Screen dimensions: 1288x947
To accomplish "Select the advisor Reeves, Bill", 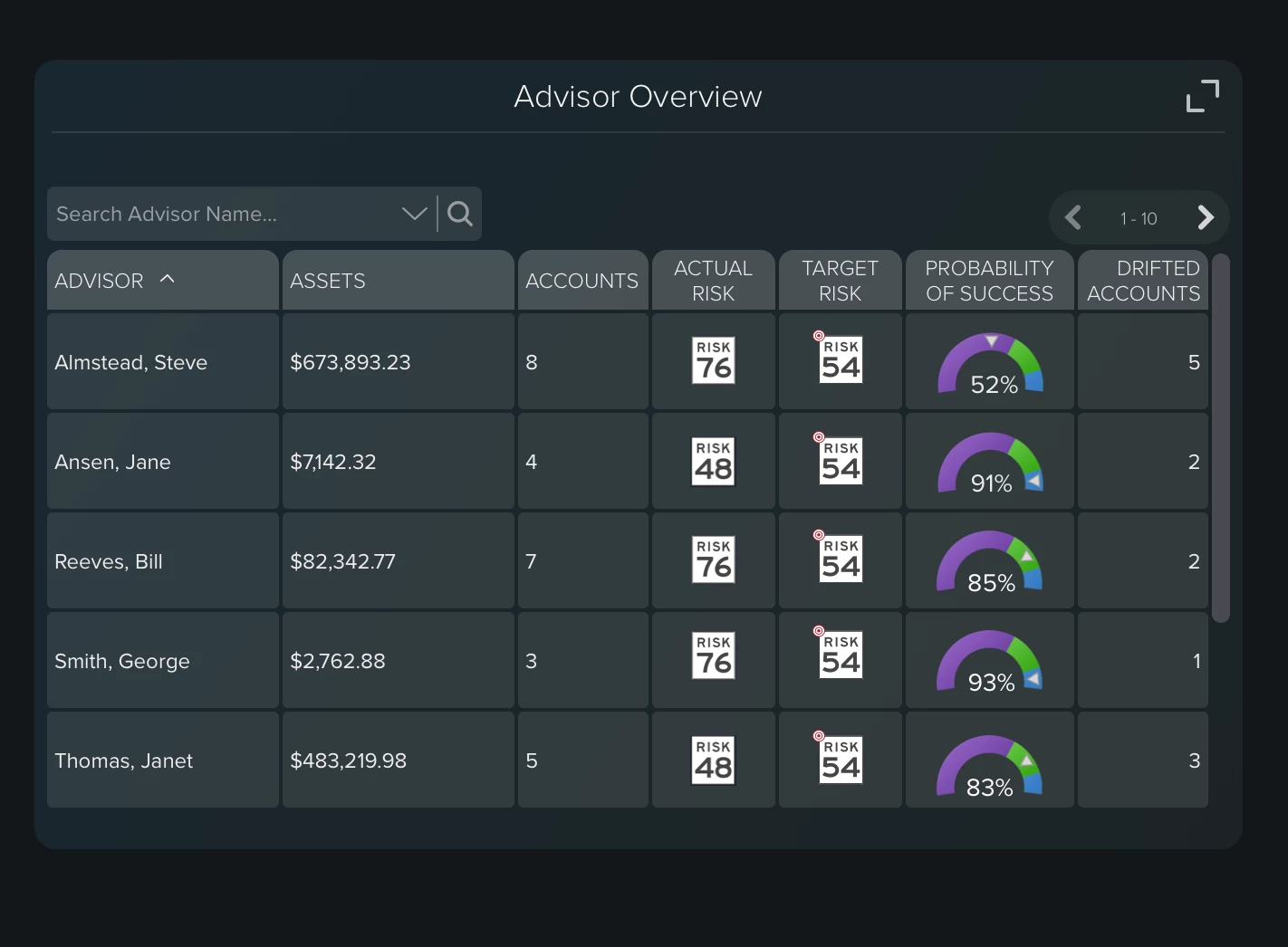I will [109, 561].
